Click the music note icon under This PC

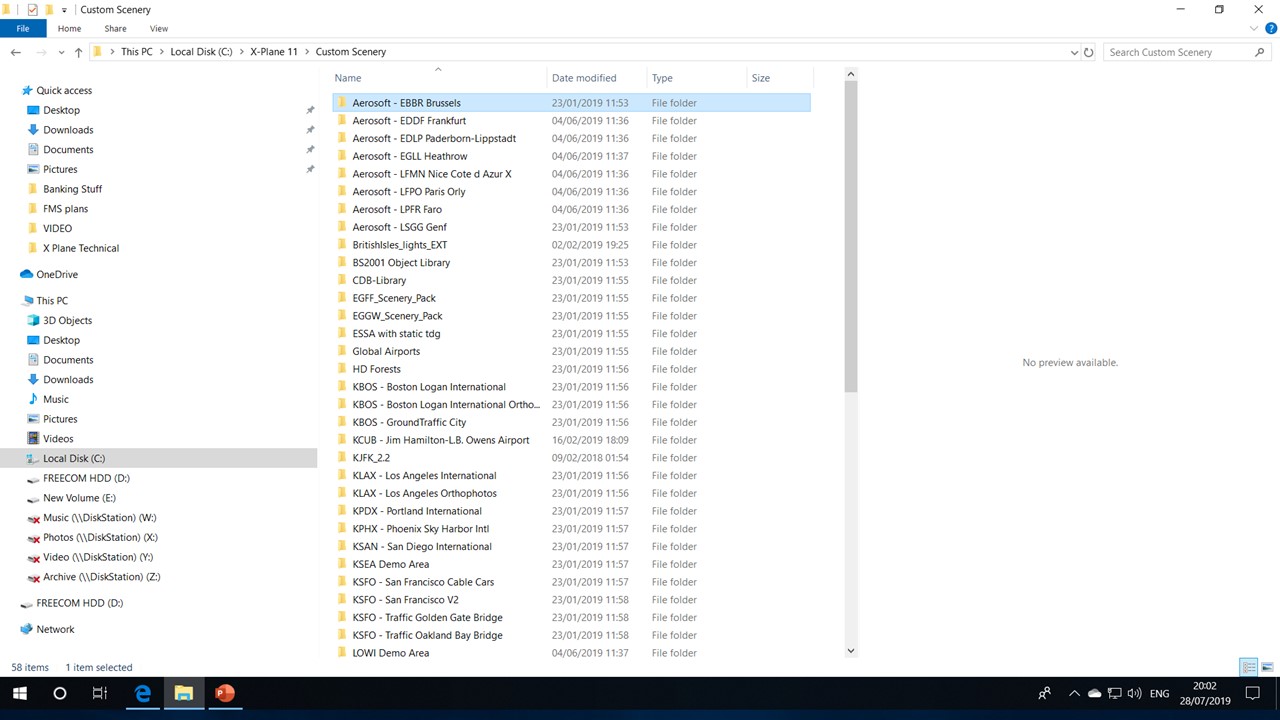(33, 399)
